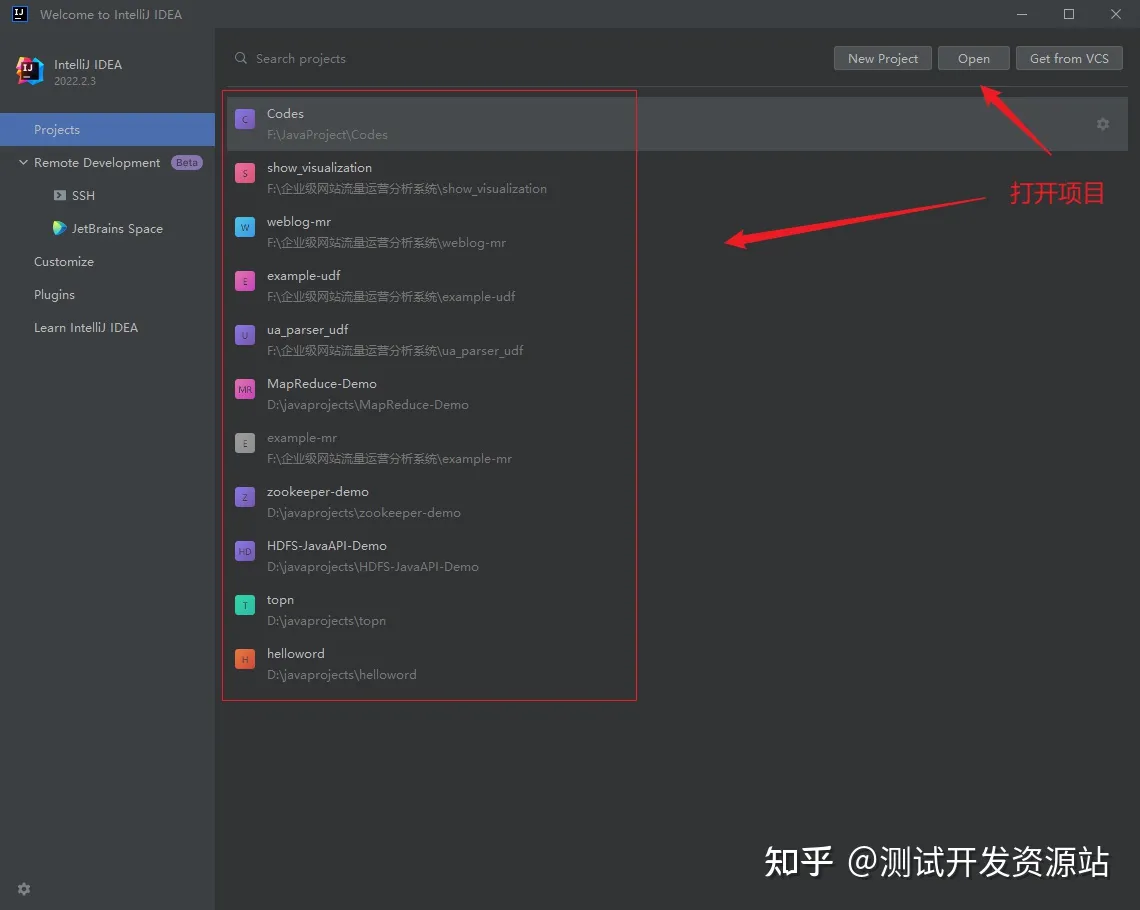This screenshot has width=1140, height=910.
Task: Focus the Search projects field
Action: click(x=300, y=58)
